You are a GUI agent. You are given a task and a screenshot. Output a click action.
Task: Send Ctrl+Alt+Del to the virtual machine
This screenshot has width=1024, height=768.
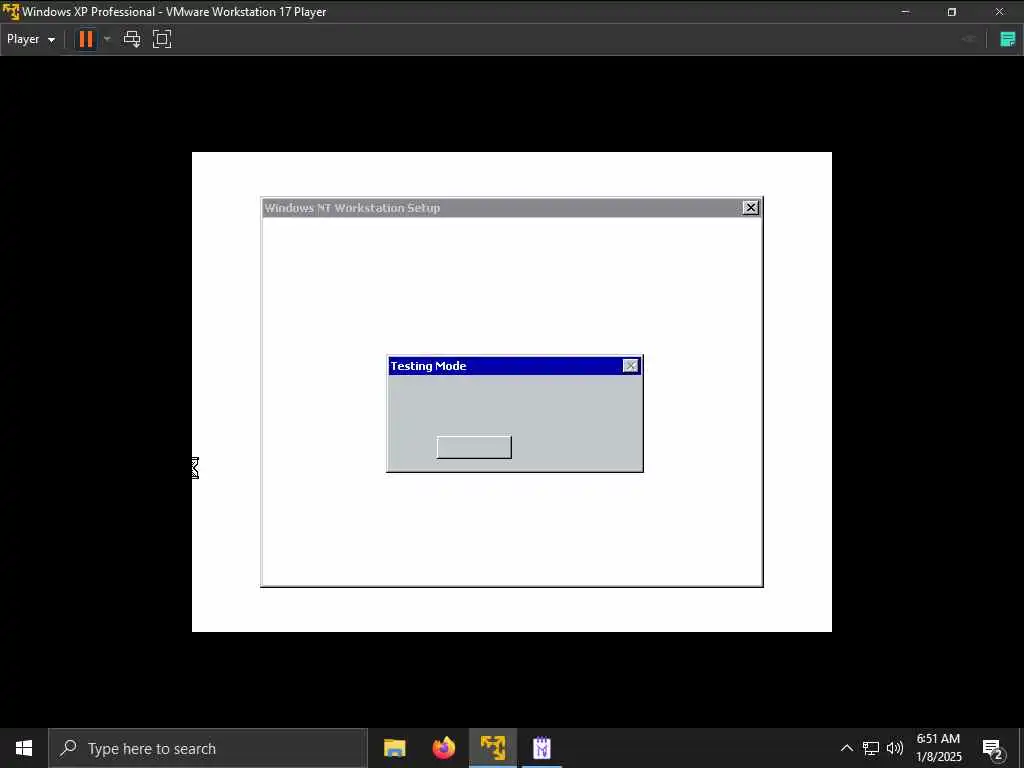(x=132, y=39)
